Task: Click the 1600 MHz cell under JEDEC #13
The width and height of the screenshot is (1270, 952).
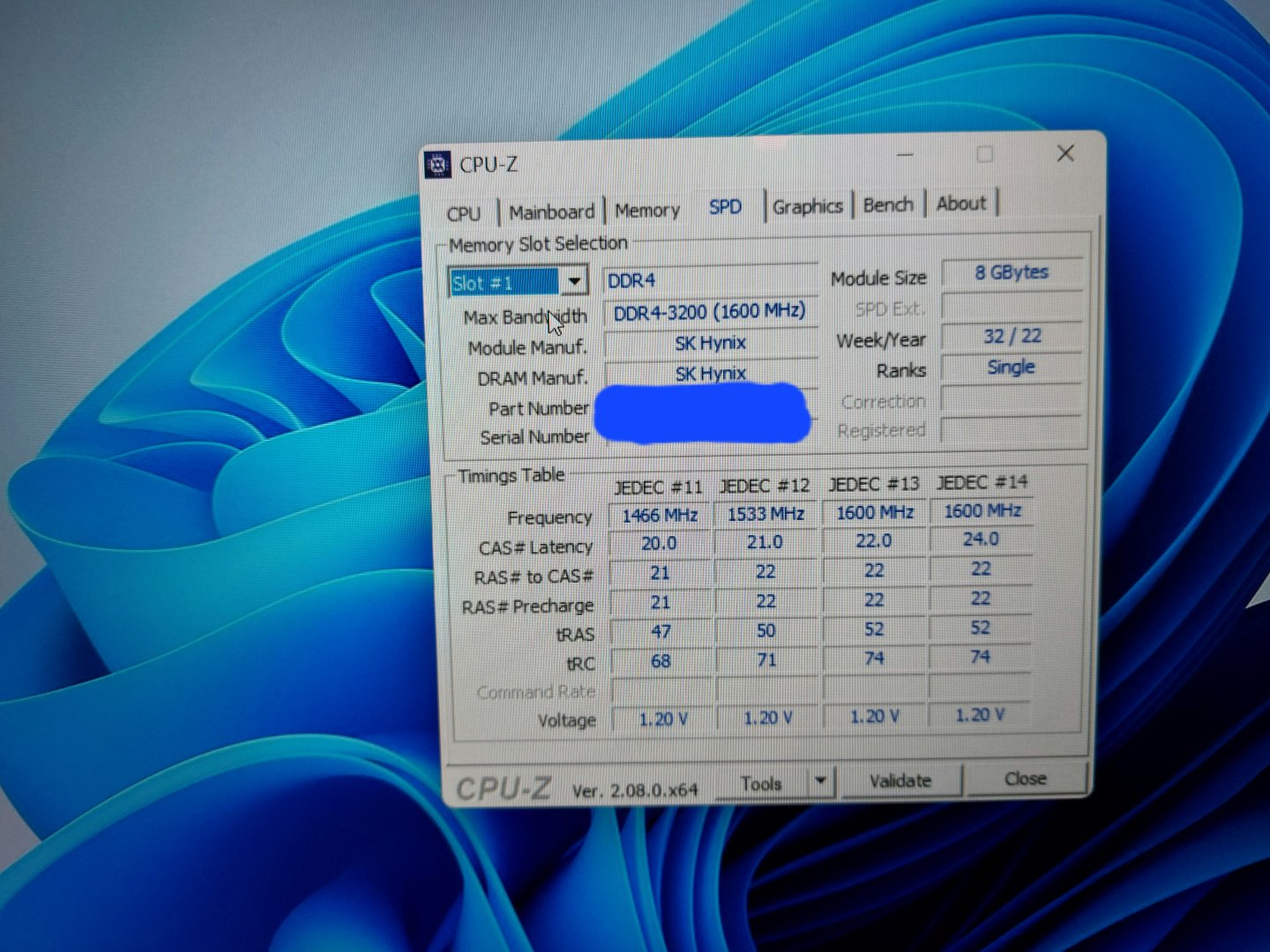Action: 874,512
